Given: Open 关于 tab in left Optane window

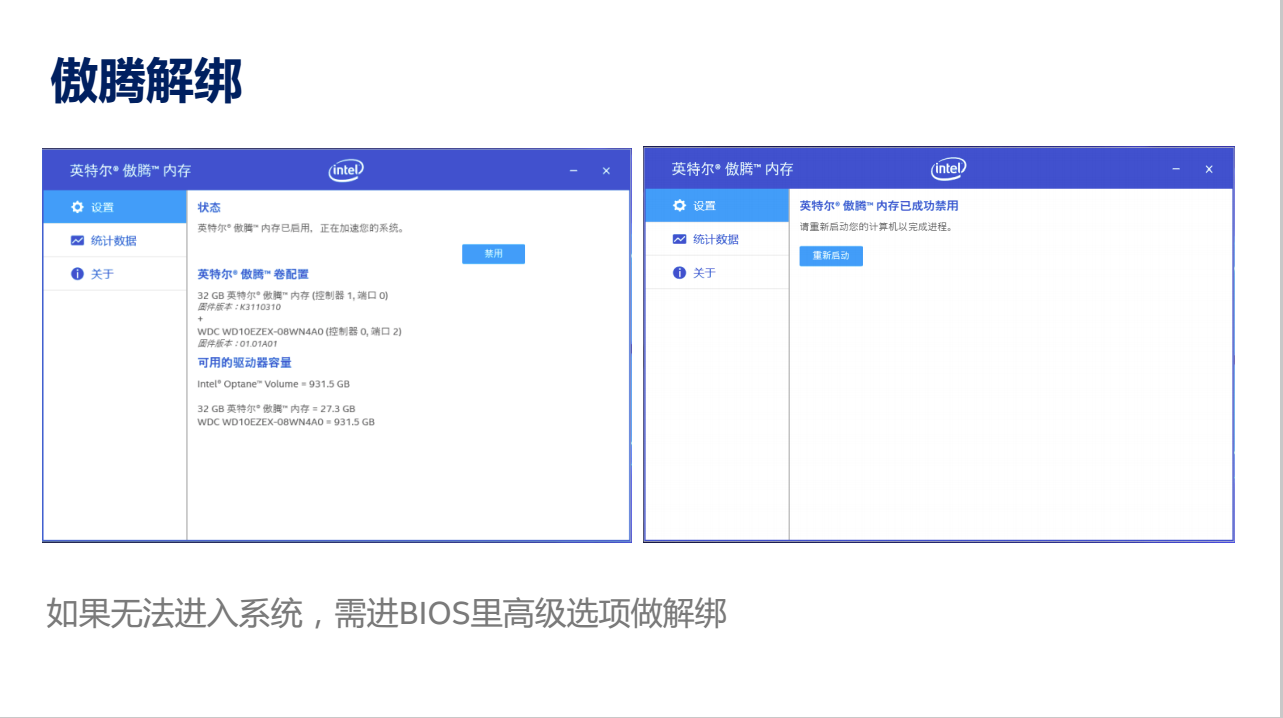Looking at the screenshot, I should (115, 274).
